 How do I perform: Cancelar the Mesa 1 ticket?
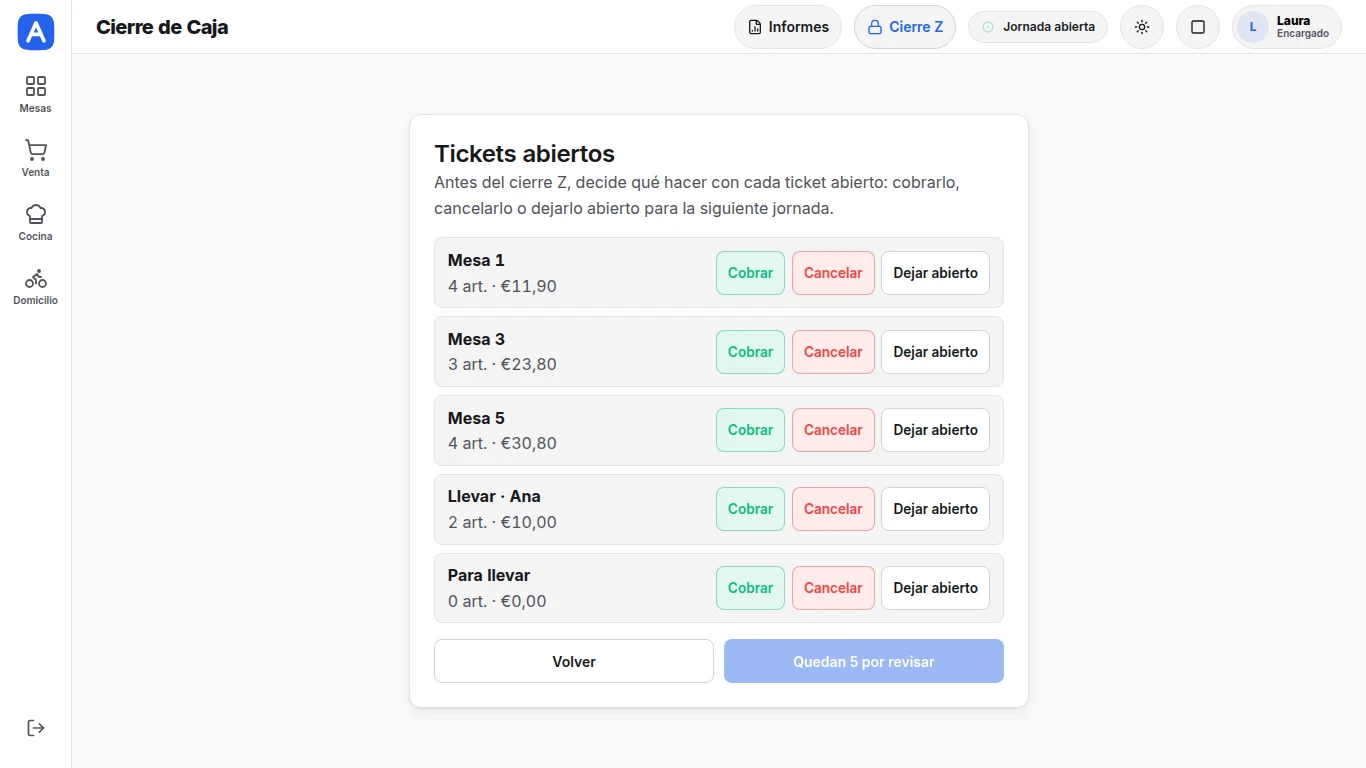[833, 273]
